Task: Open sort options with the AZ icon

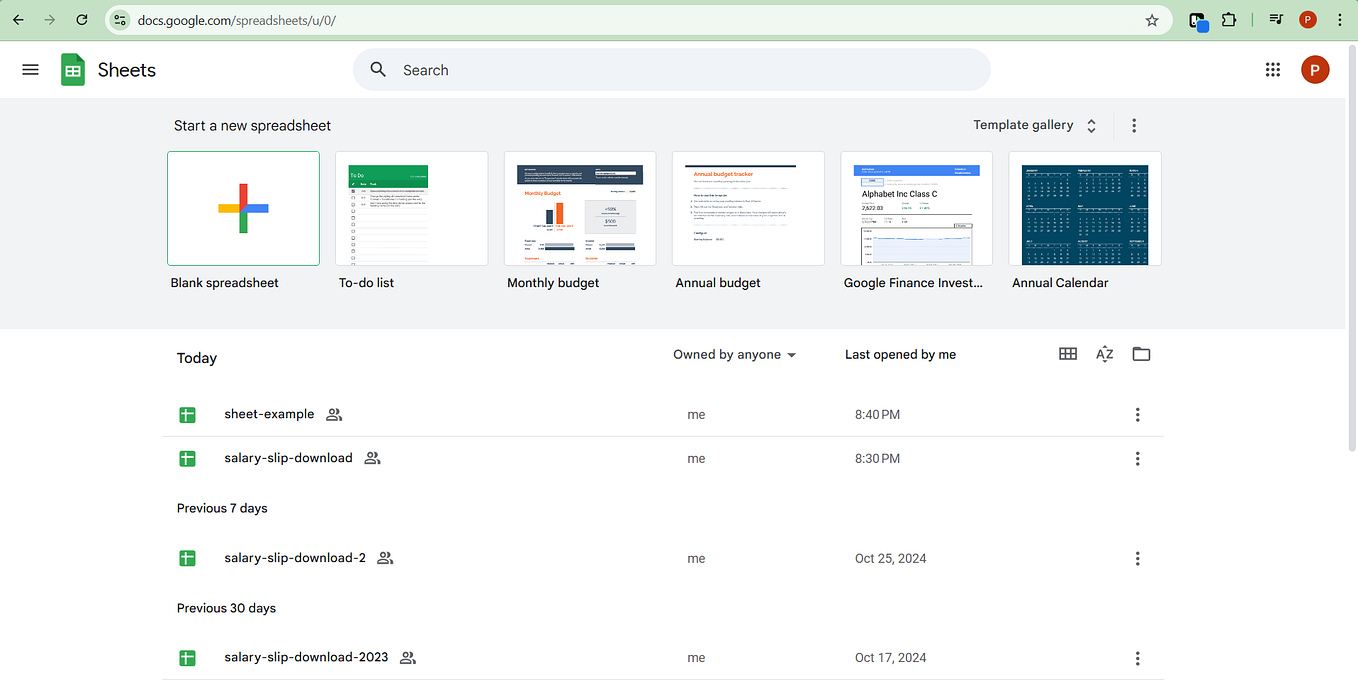Action: [x=1104, y=353]
